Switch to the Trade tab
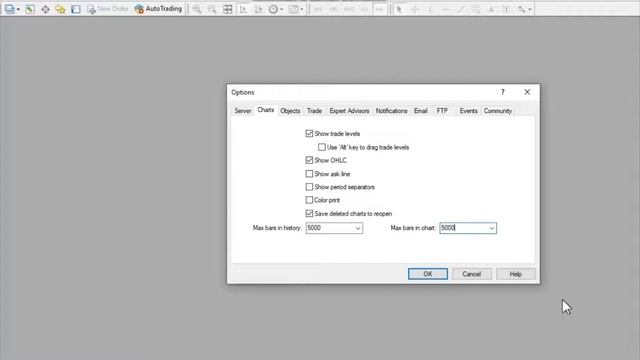 [x=314, y=111]
